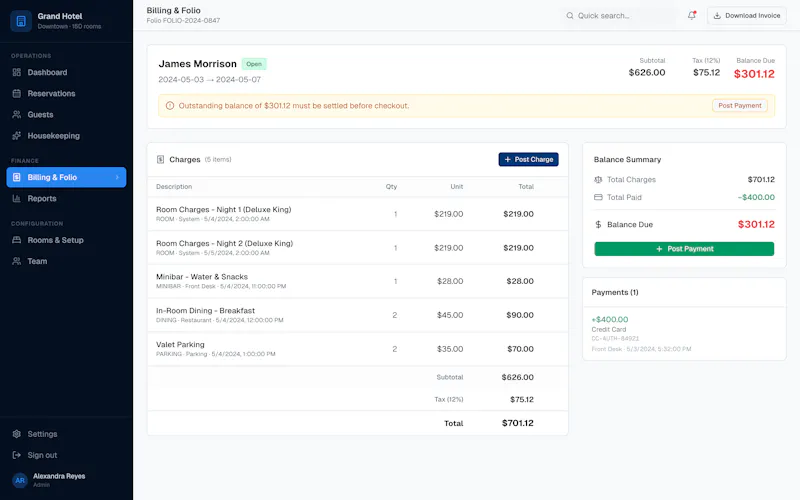Click the Guests people icon

(17, 115)
